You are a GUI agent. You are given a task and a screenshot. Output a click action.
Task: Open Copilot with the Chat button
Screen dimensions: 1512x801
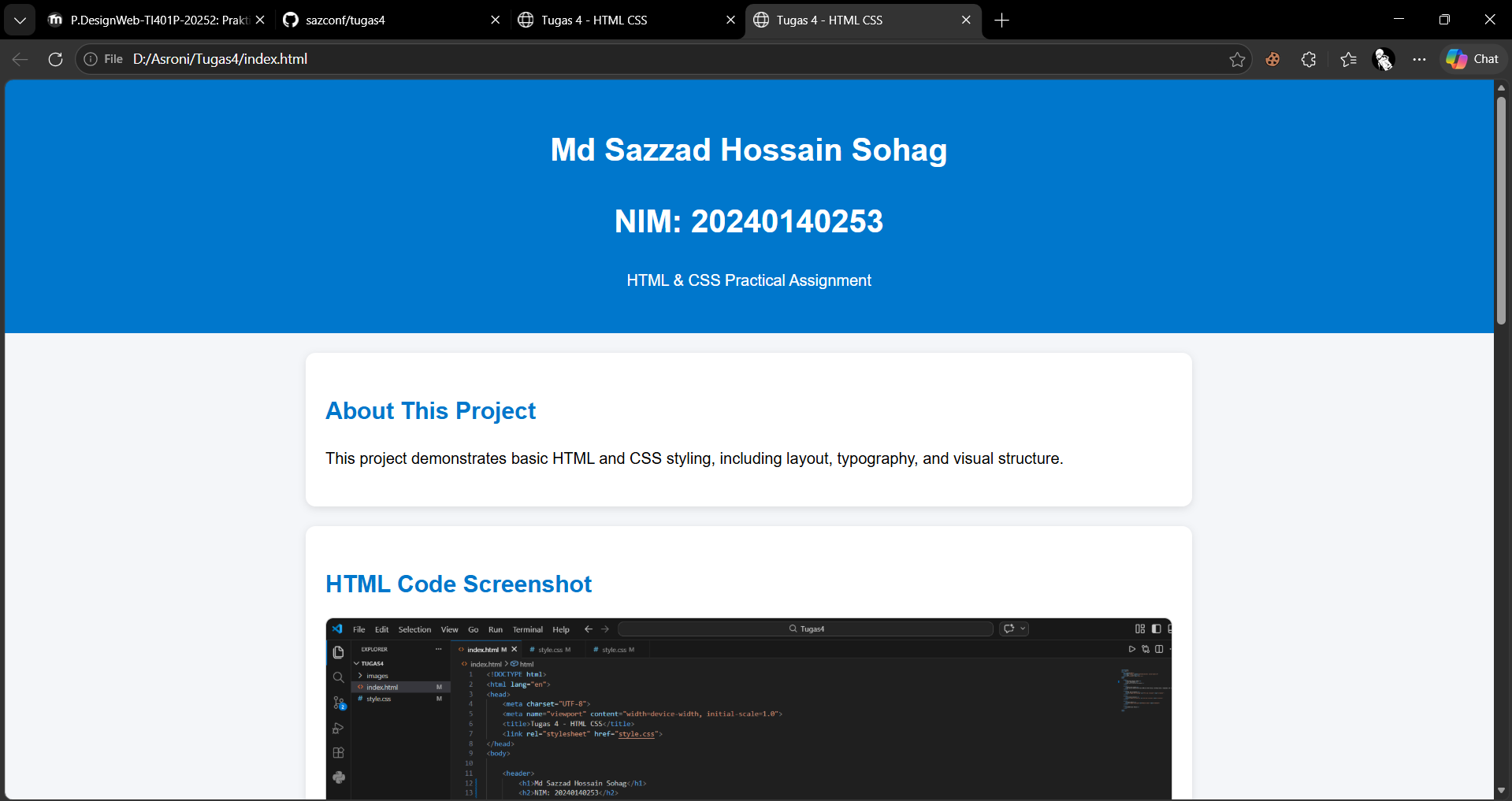(1473, 58)
